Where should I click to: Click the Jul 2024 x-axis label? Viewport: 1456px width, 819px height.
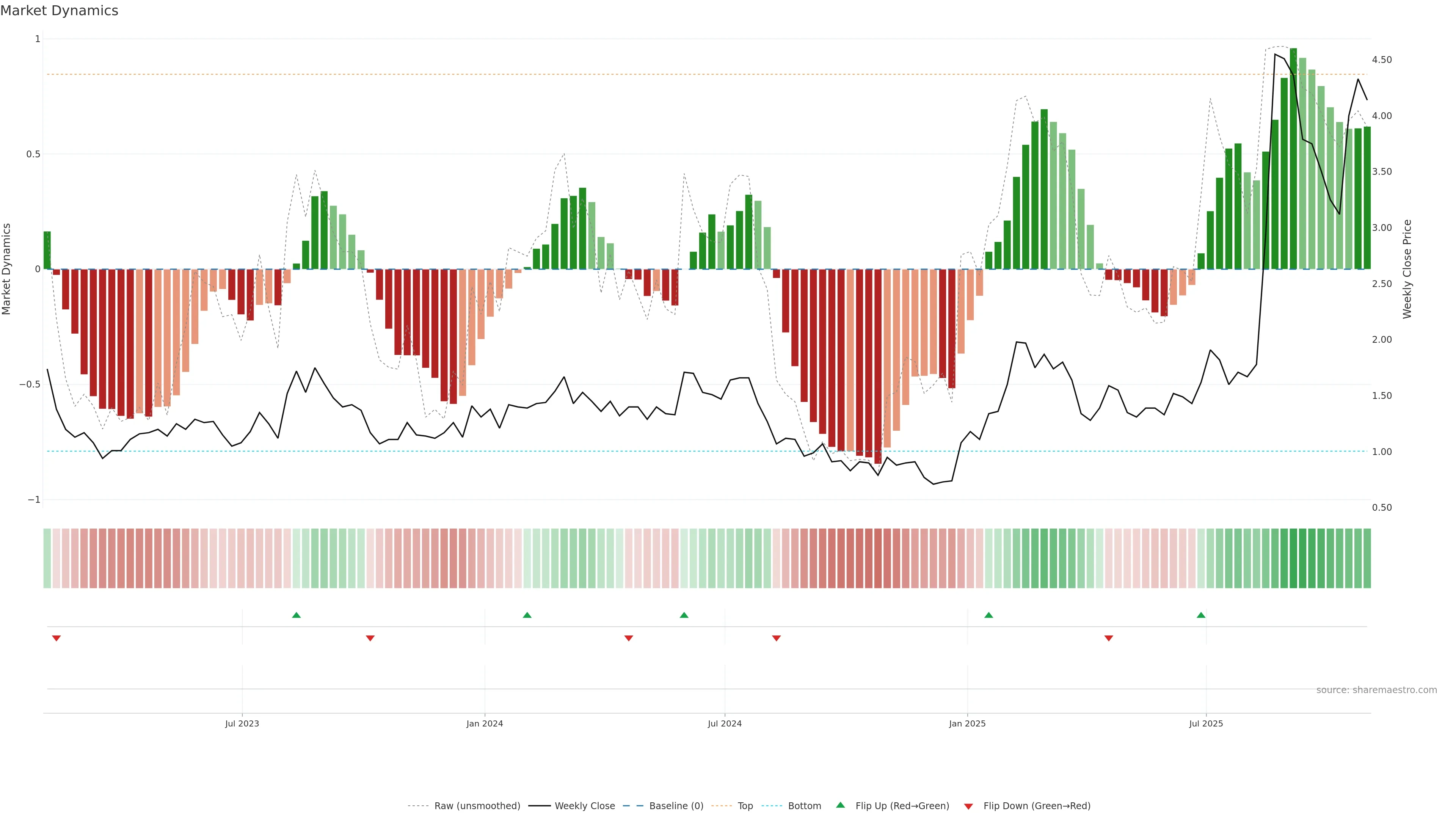(725, 723)
